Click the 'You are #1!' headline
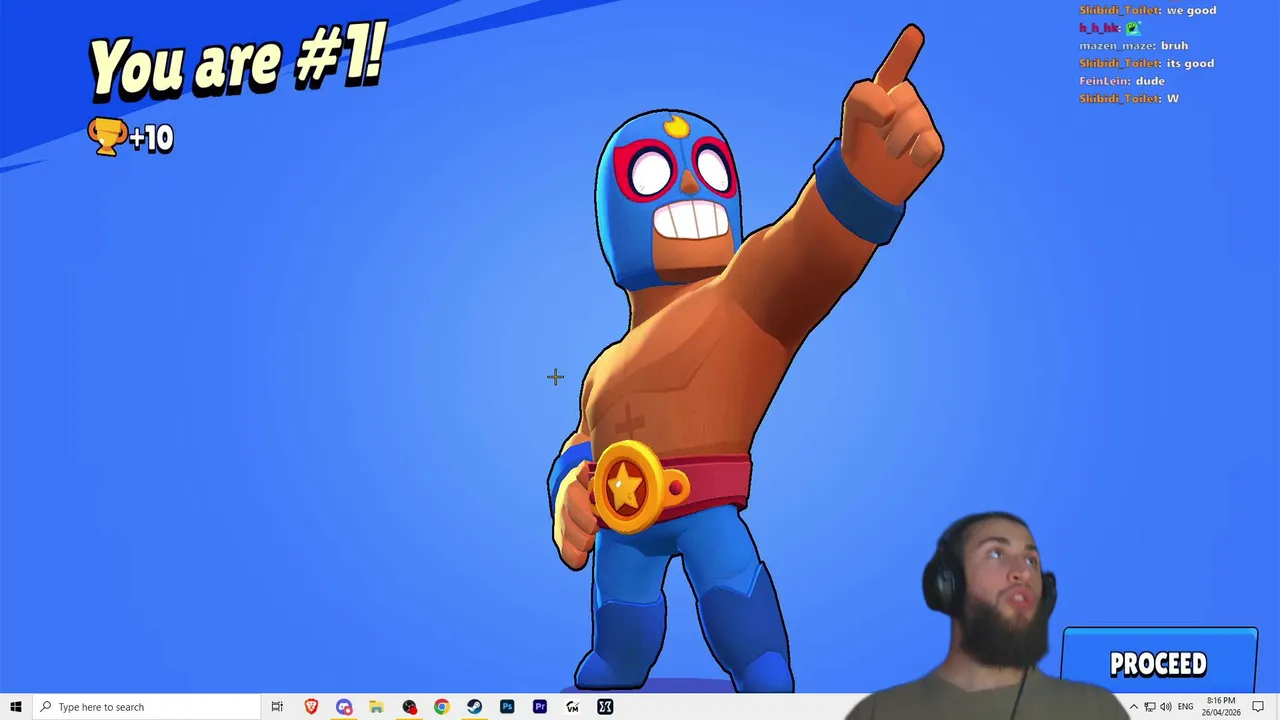The height and width of the screenshot is (720, 1280). coord(237,62)
